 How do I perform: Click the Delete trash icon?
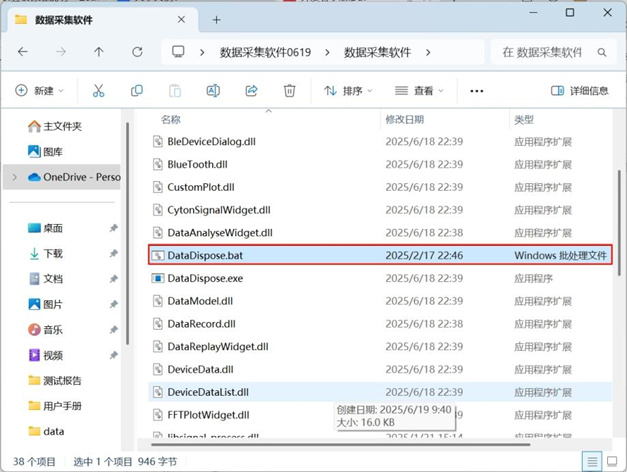[289, 91]
